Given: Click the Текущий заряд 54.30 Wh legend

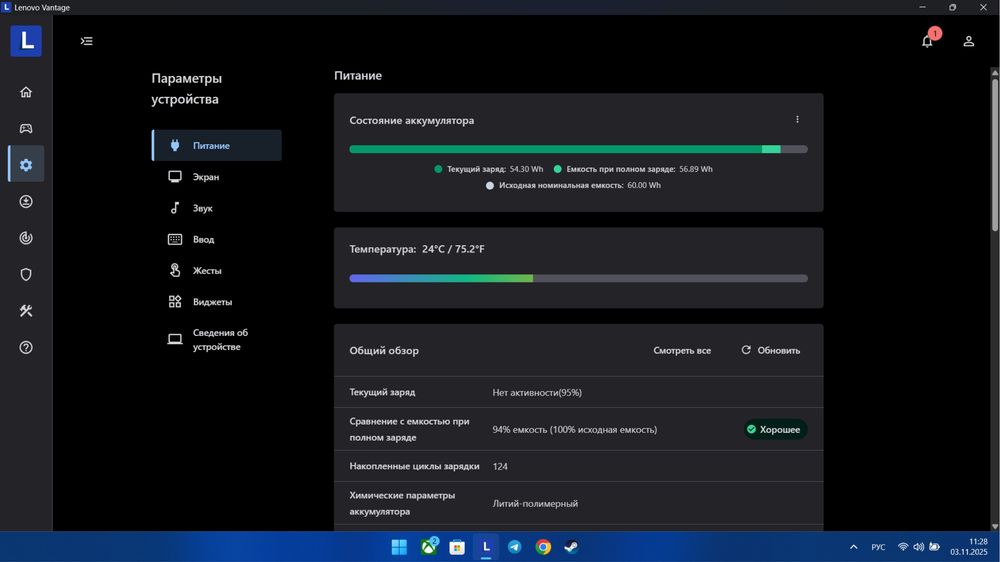Looking at the screenshot, I should coord(489,169).
